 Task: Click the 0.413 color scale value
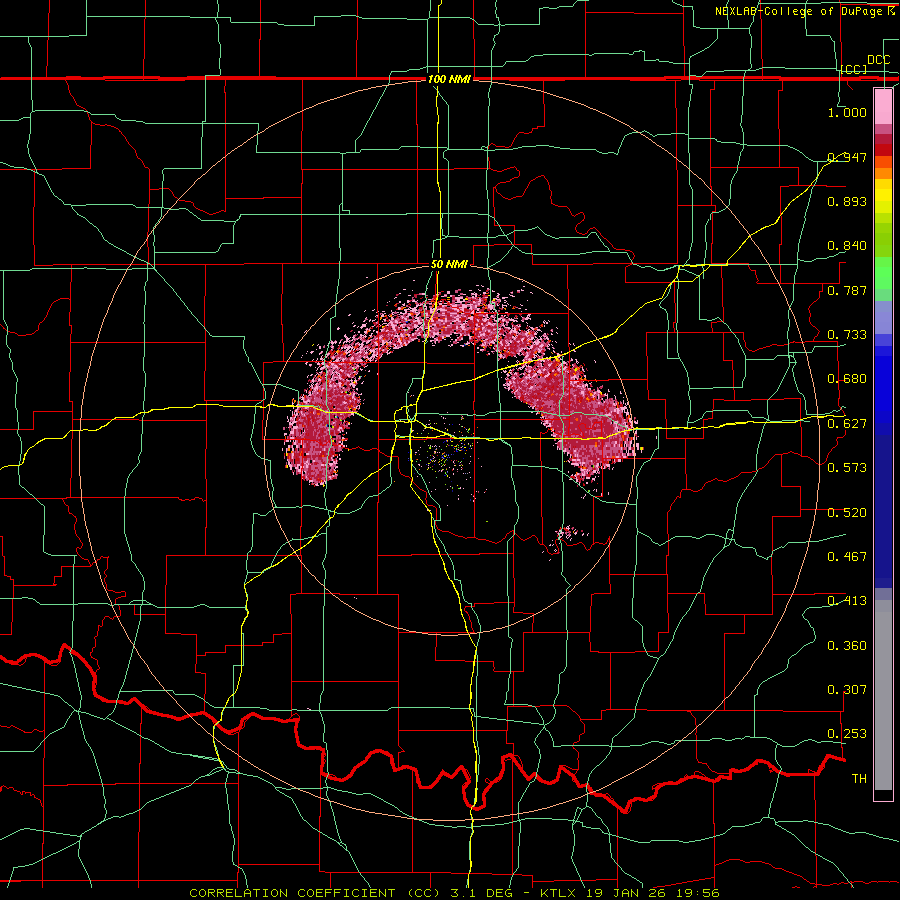coord(847,601)
